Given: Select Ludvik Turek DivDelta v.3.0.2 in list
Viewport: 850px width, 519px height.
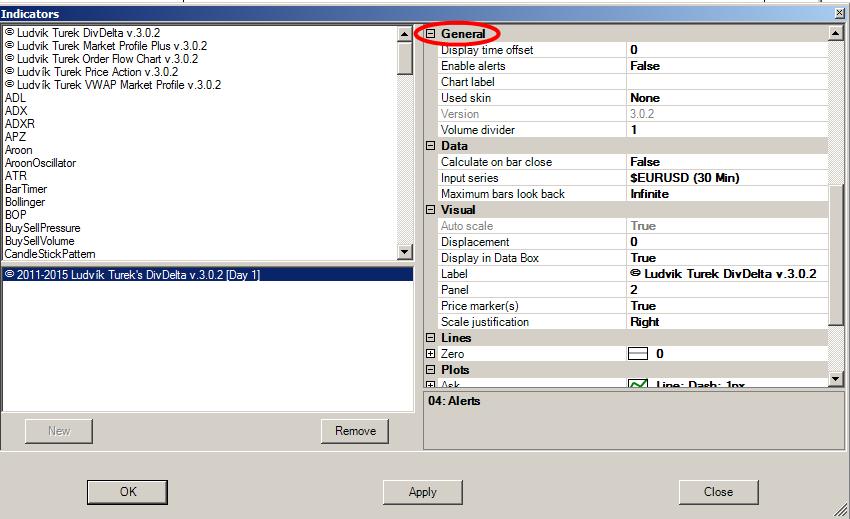Looking at the screenshot, I should pos(83,33).
